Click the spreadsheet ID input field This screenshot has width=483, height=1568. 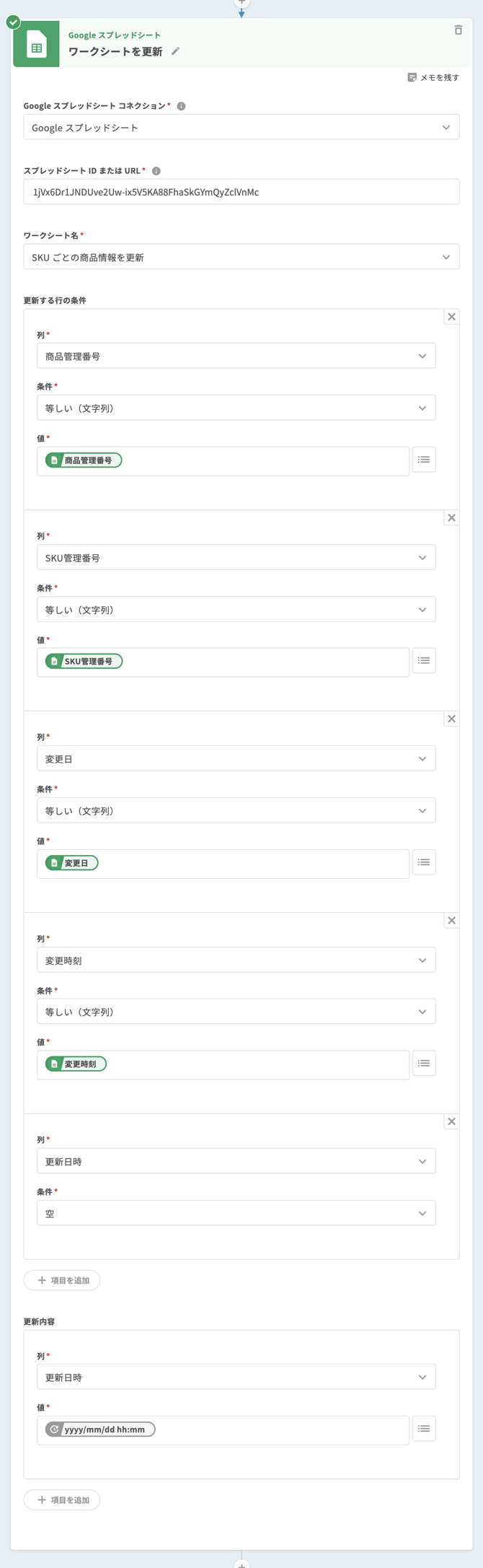(x=241, y=192)
